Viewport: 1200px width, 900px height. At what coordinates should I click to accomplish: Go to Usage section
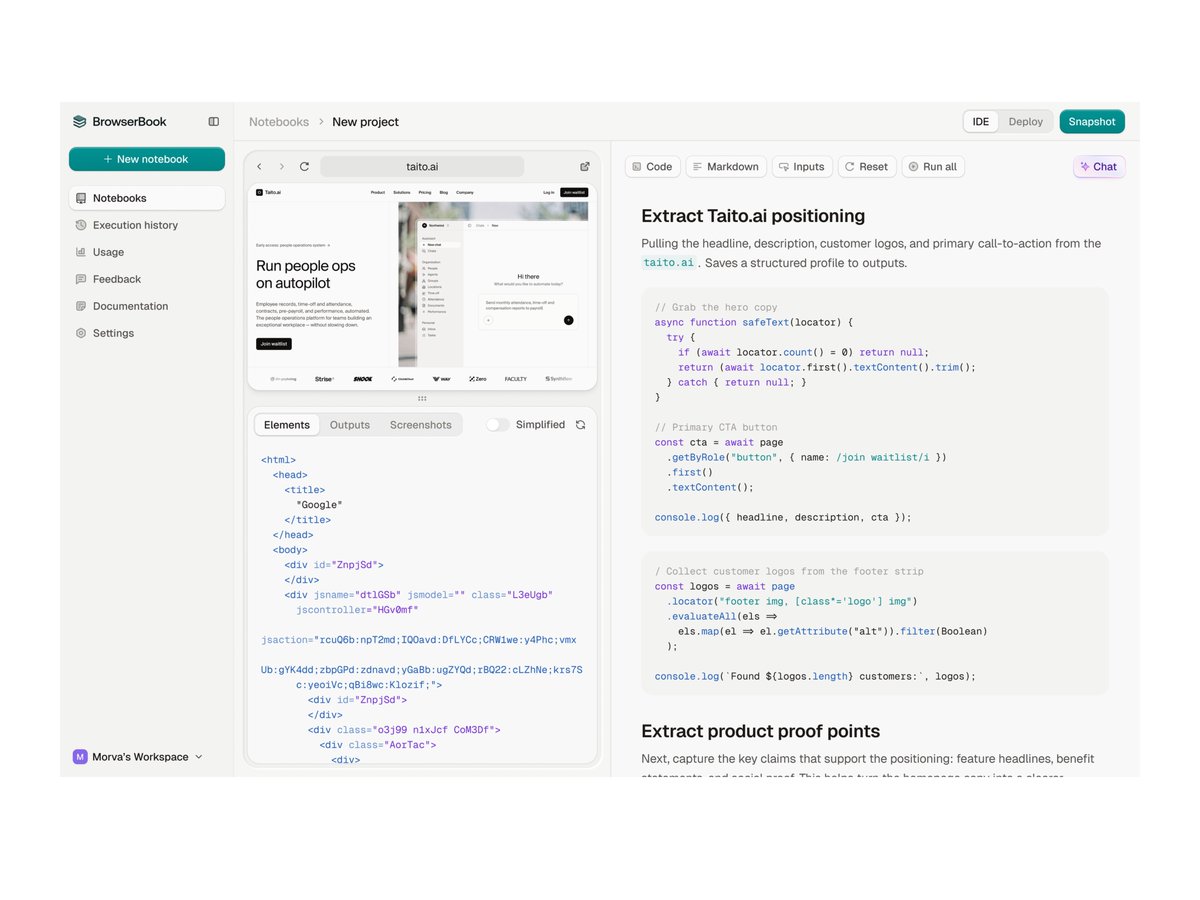[146, 252]
